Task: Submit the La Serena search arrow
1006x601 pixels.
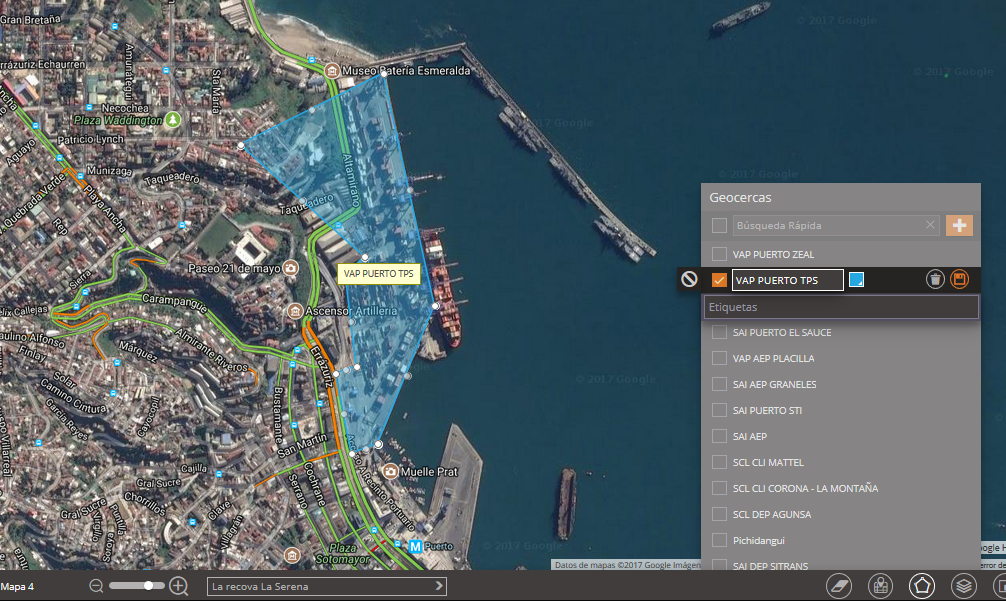Action: click(x=439, y=586)
